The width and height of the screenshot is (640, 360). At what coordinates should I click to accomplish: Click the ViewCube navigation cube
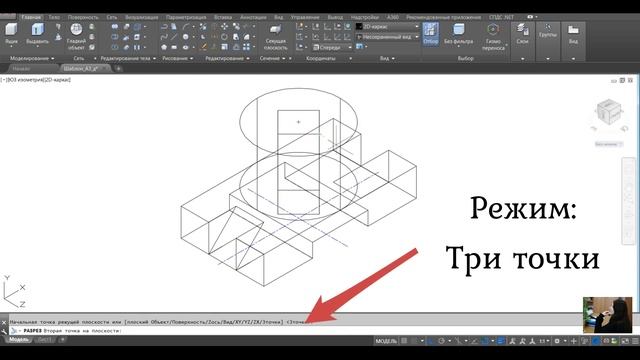[609, 111]
